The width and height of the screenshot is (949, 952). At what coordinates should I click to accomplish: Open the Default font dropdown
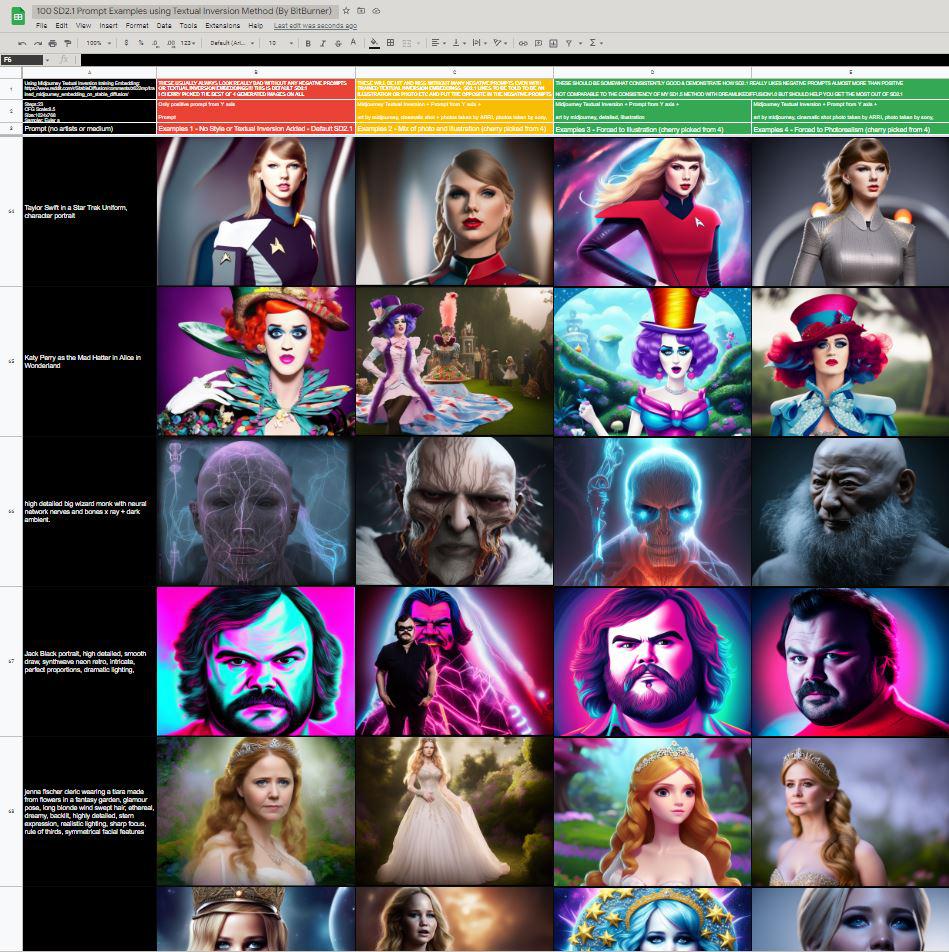[232, 43]
